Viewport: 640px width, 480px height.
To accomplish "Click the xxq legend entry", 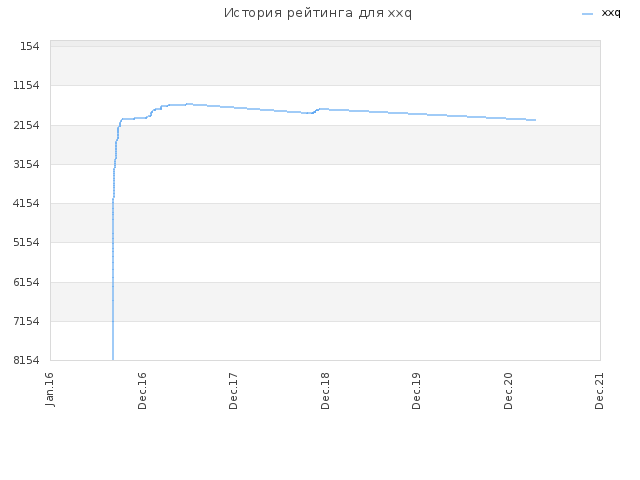I will 611,13.
